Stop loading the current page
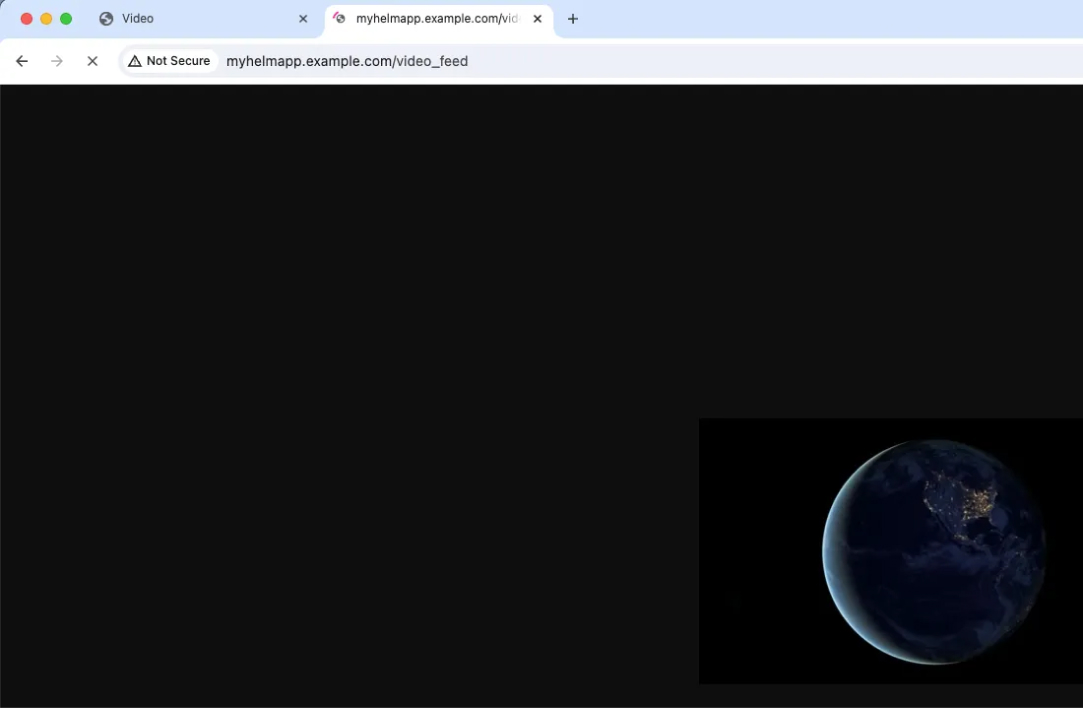Viewport: 1083px width, 708px height. tap(92, 61)
